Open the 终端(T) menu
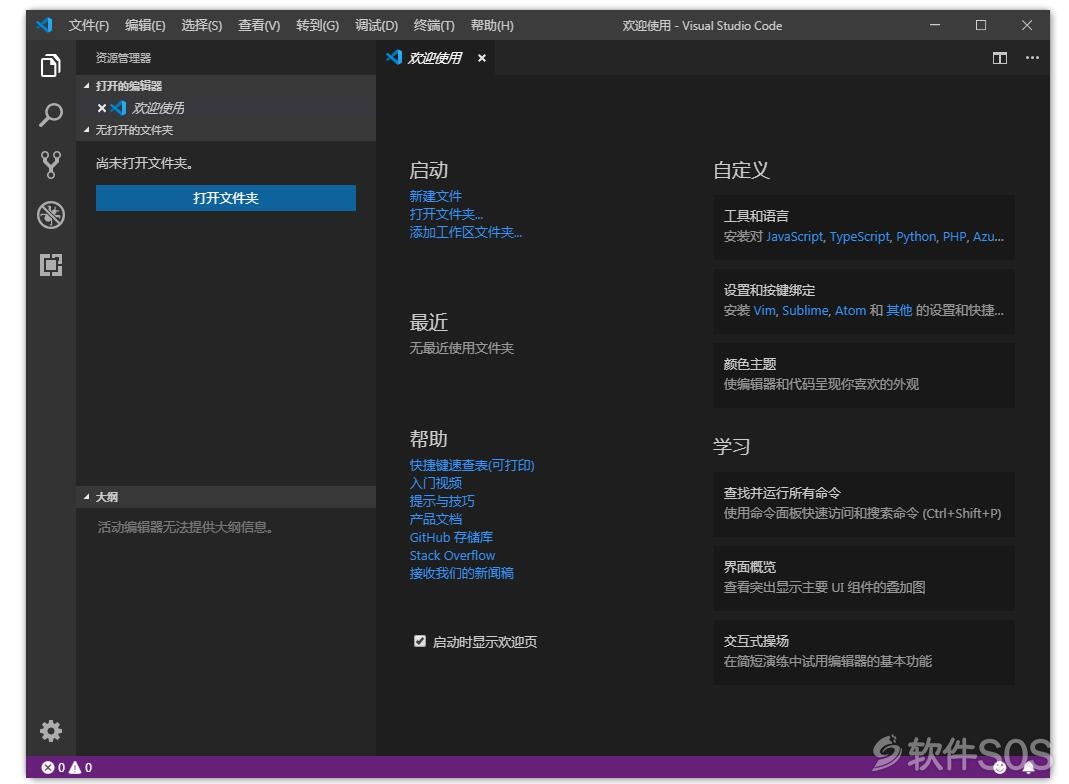 click(434, 25)
